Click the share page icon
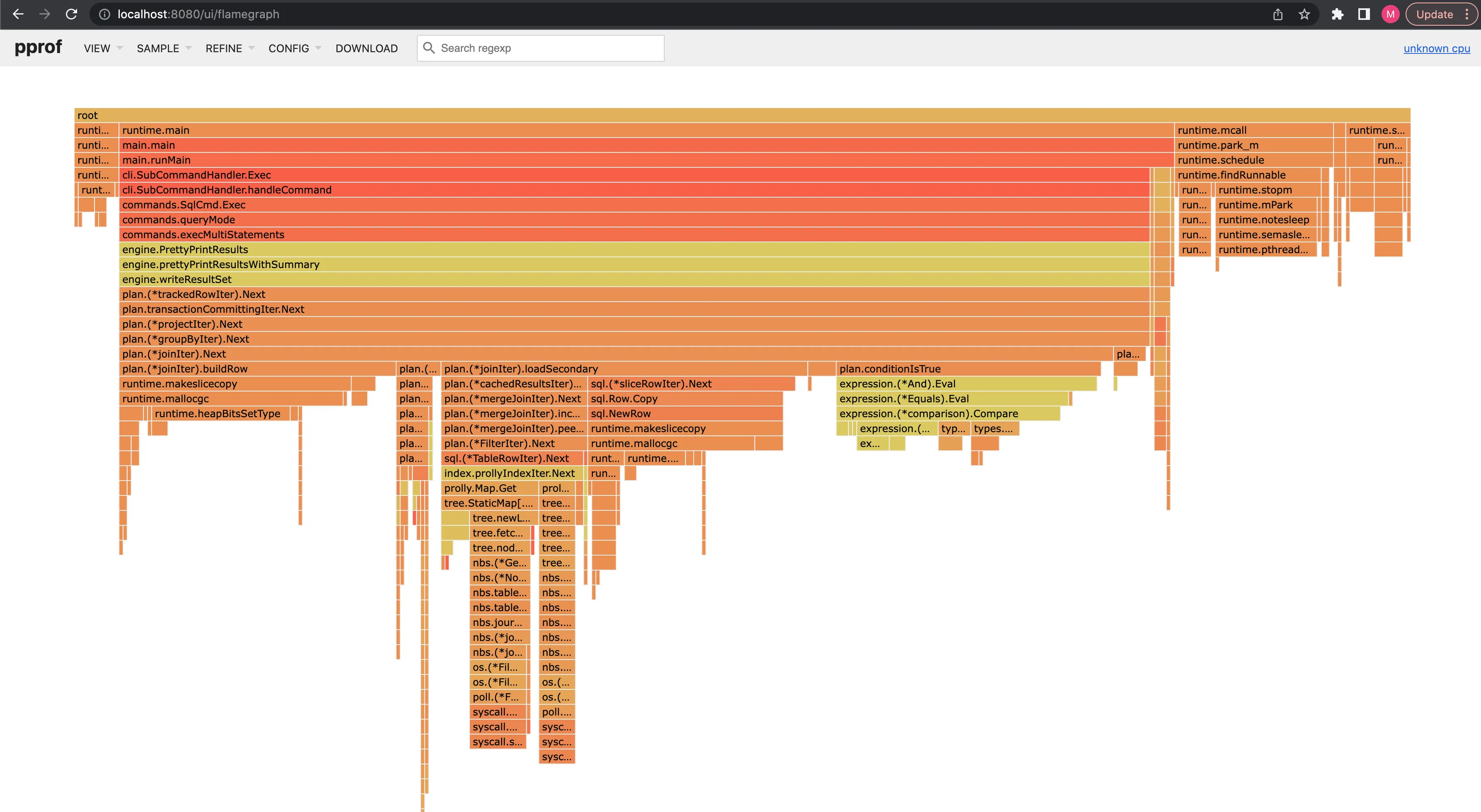The width and height of the screenshot is (1481, 812). (1278, 15)
